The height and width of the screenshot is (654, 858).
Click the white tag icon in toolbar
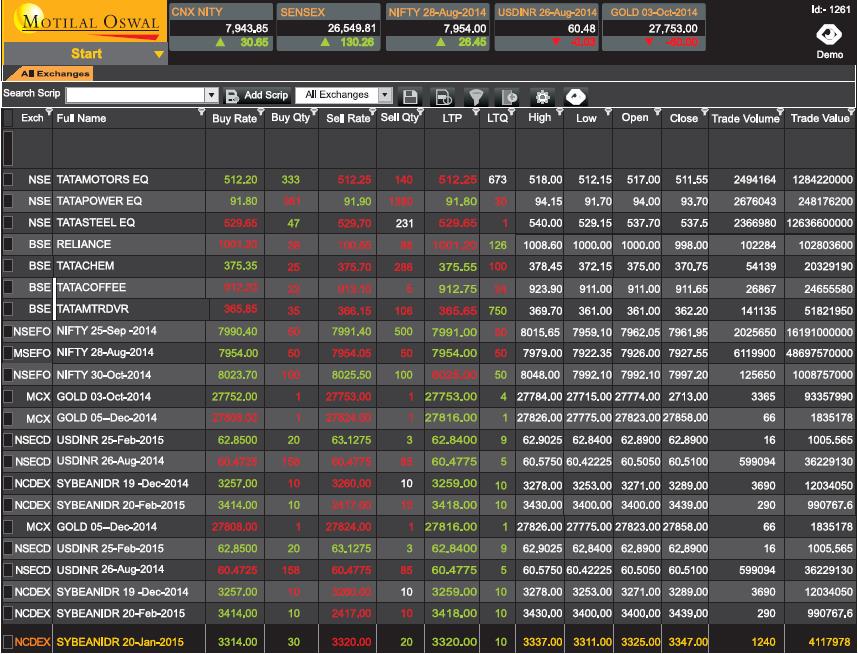[x=576, y=97]
